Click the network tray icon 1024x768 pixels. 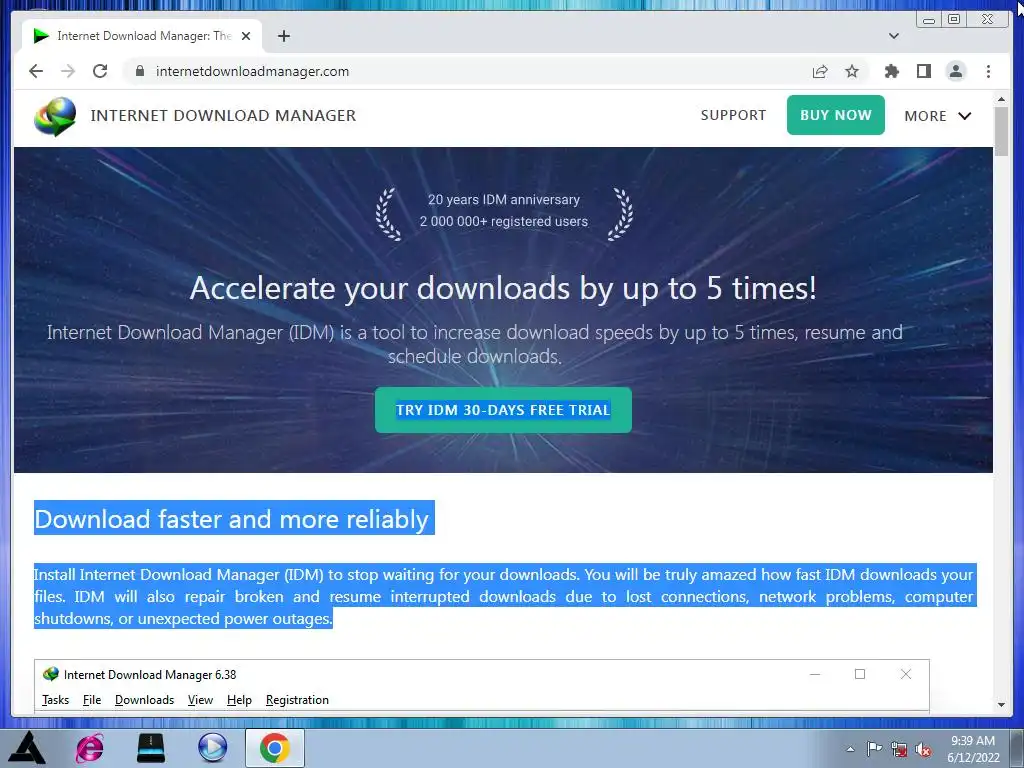899,749
